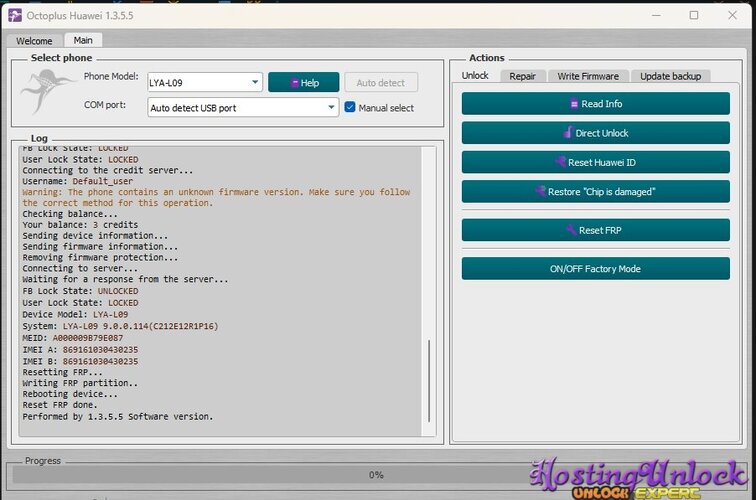Click the "Removing firmware protection..." log line

100,257
